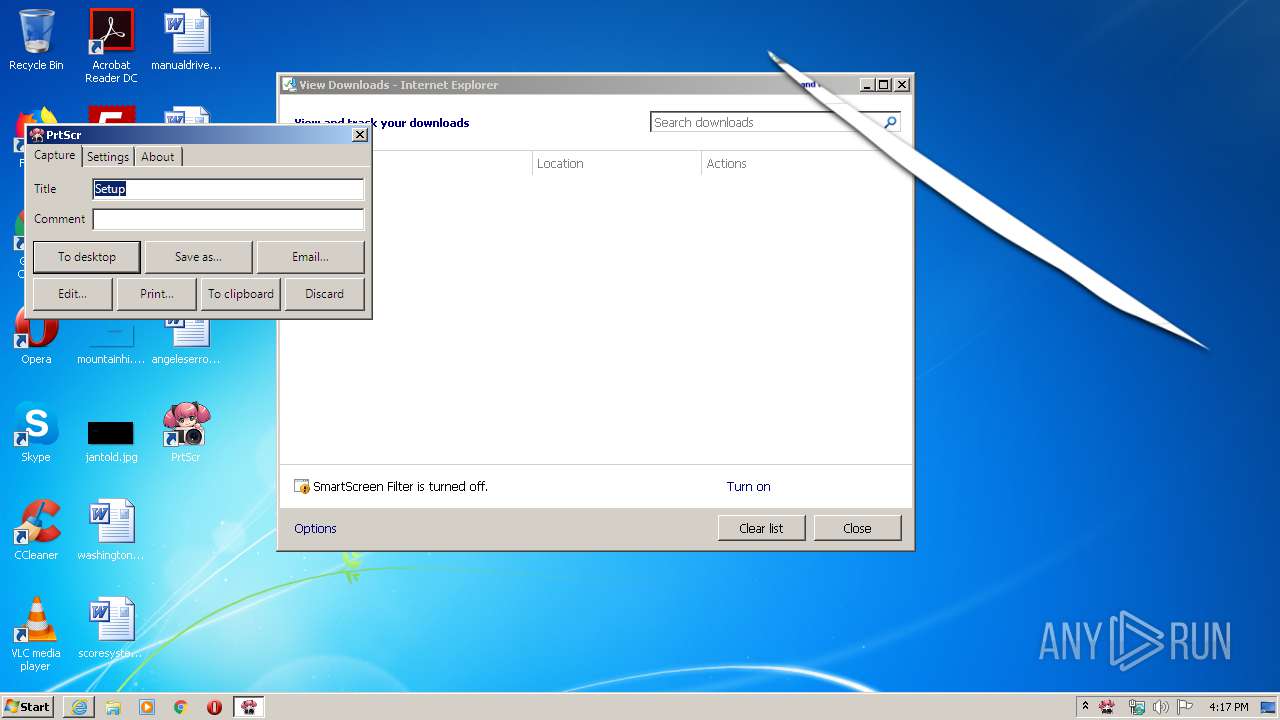This screenshot has height=720, width=1280.
Task: Open Opera browser from the taskbar
Action: pos(214,707)
